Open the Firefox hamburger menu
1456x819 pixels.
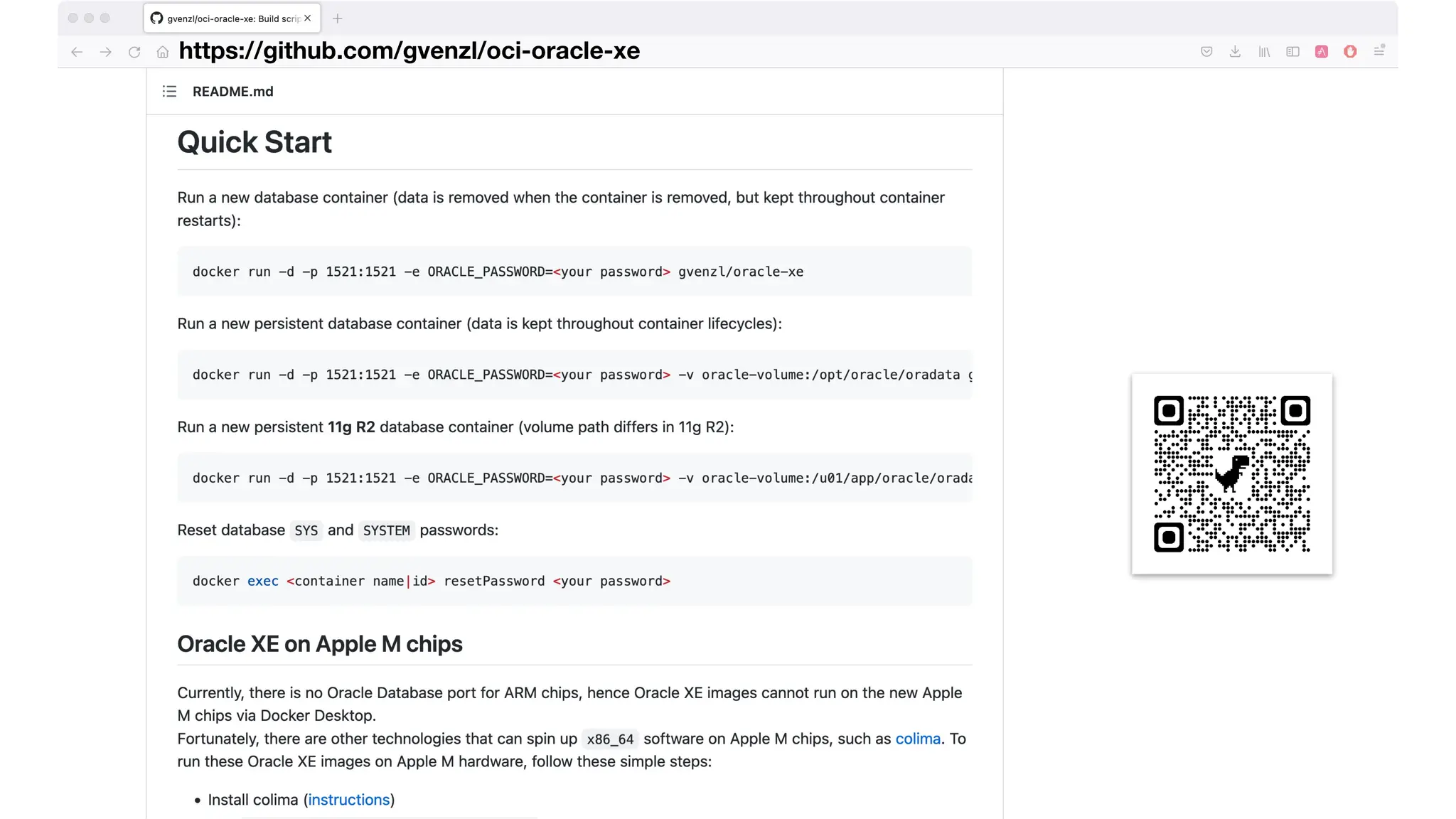point(1379,51)
